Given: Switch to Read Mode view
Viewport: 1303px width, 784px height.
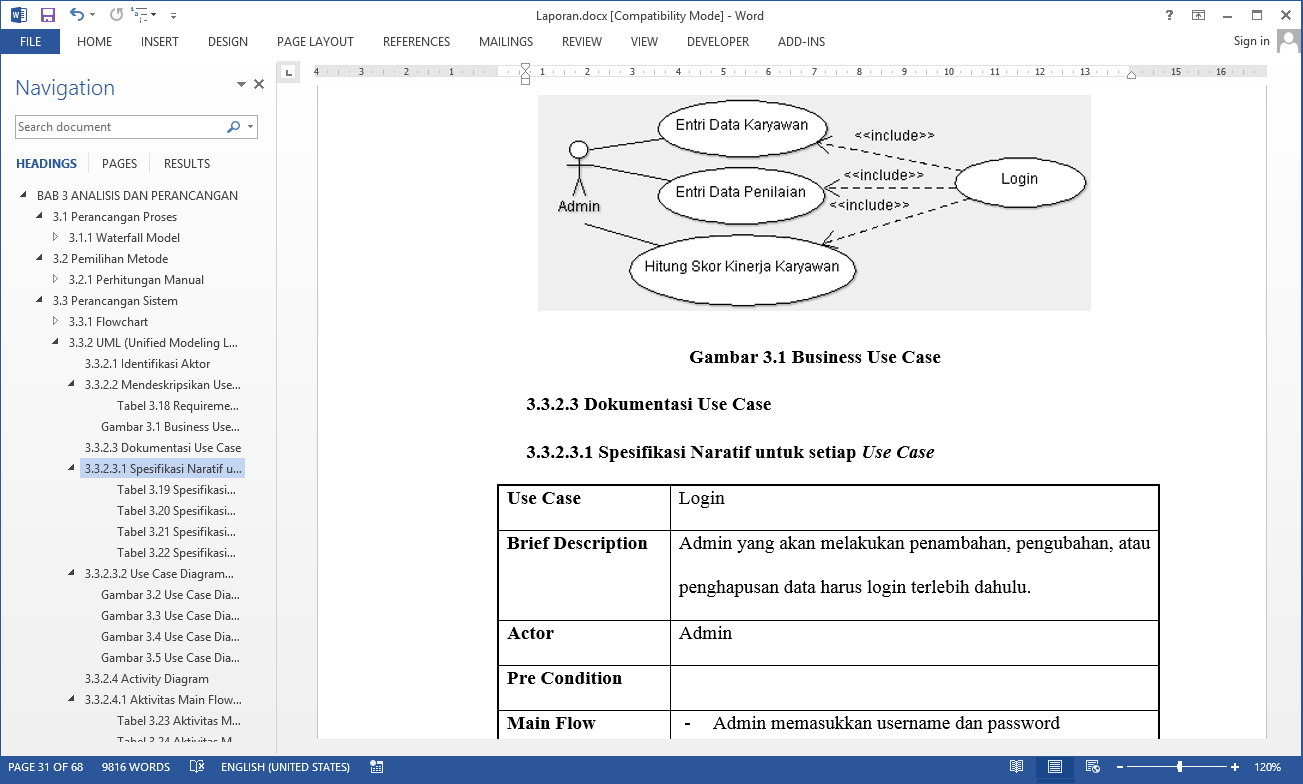Looking at the screenshot, I should tap(1016, 767).
